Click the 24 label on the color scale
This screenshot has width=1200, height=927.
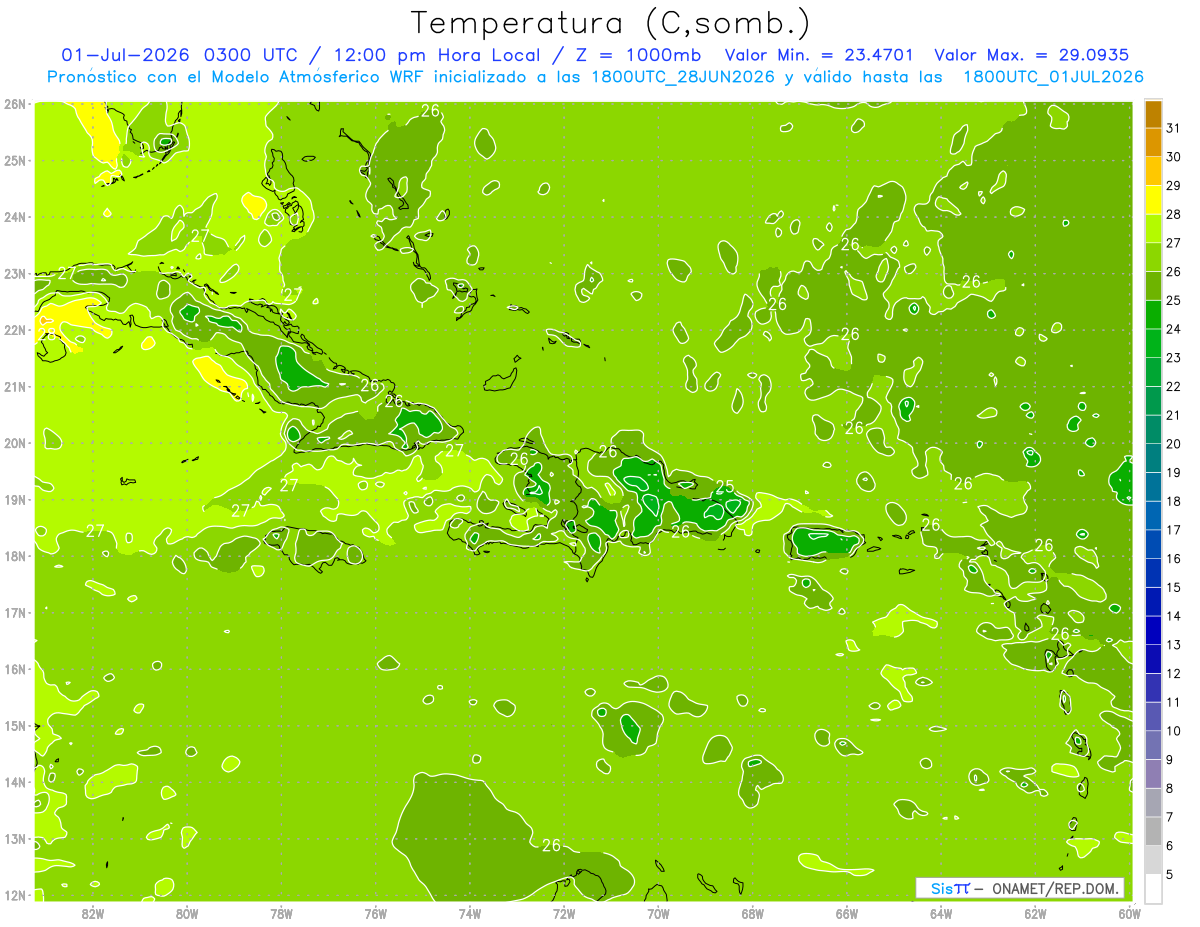[x=1174, y=329]
